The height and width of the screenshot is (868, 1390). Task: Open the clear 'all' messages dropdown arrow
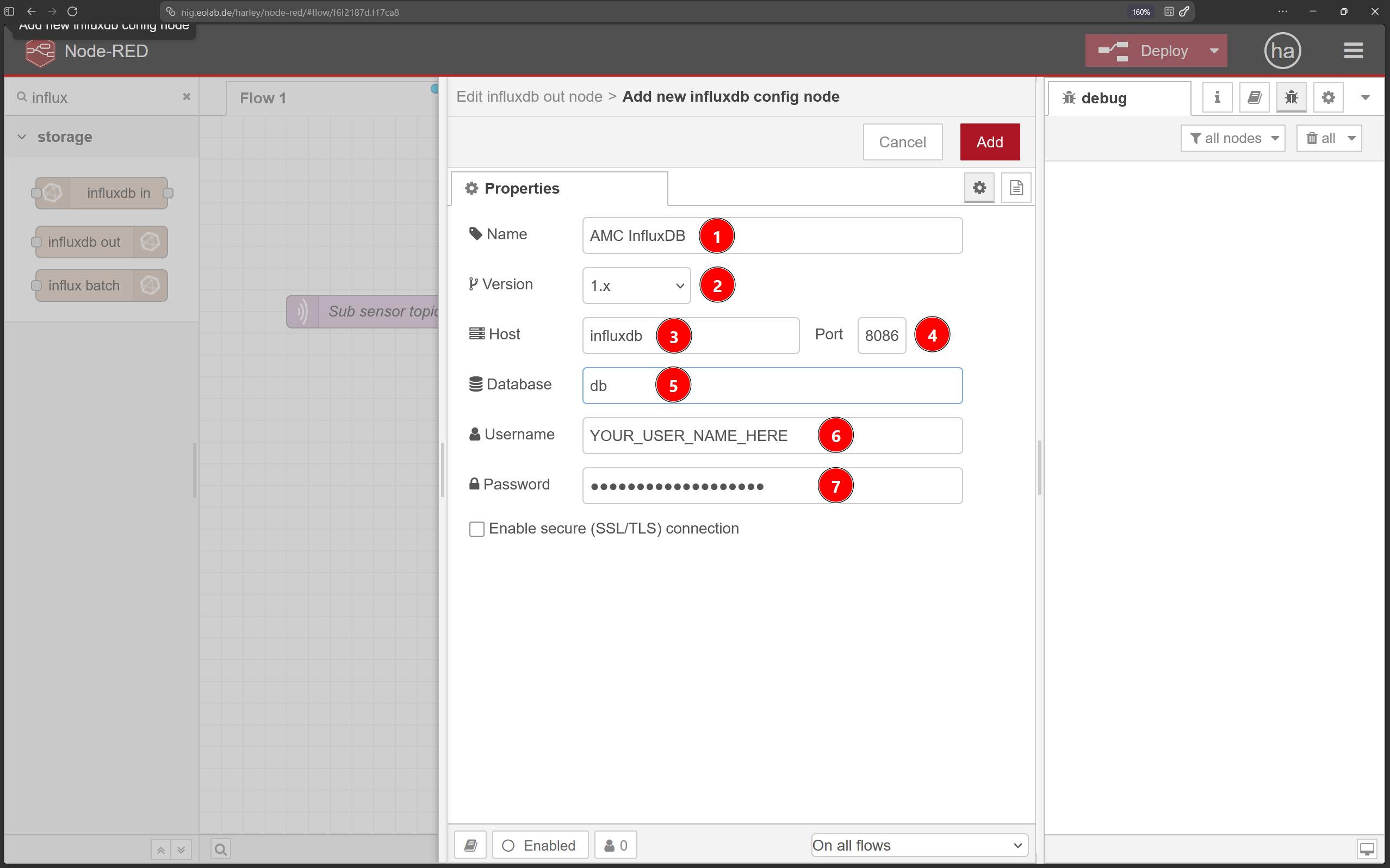(1351, 138)
